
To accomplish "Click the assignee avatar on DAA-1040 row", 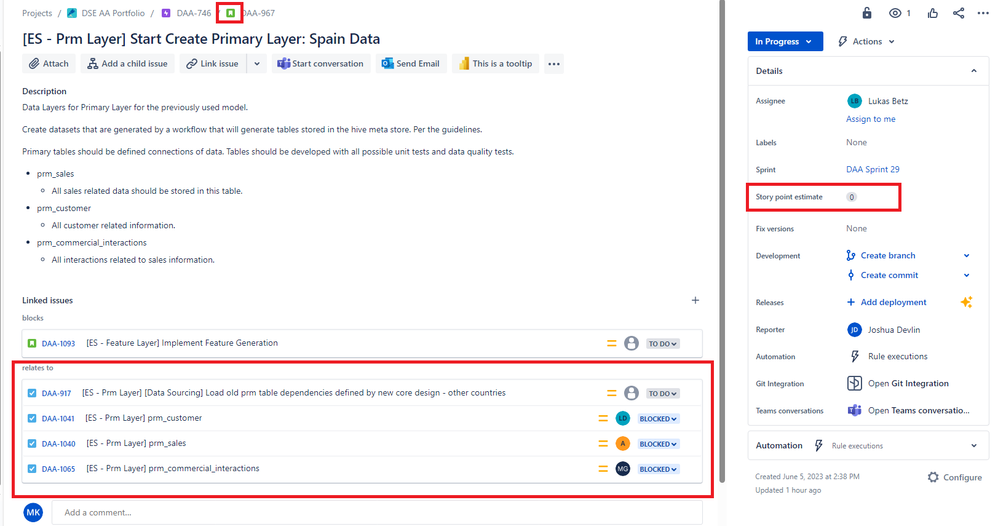I will pos(622,443).
